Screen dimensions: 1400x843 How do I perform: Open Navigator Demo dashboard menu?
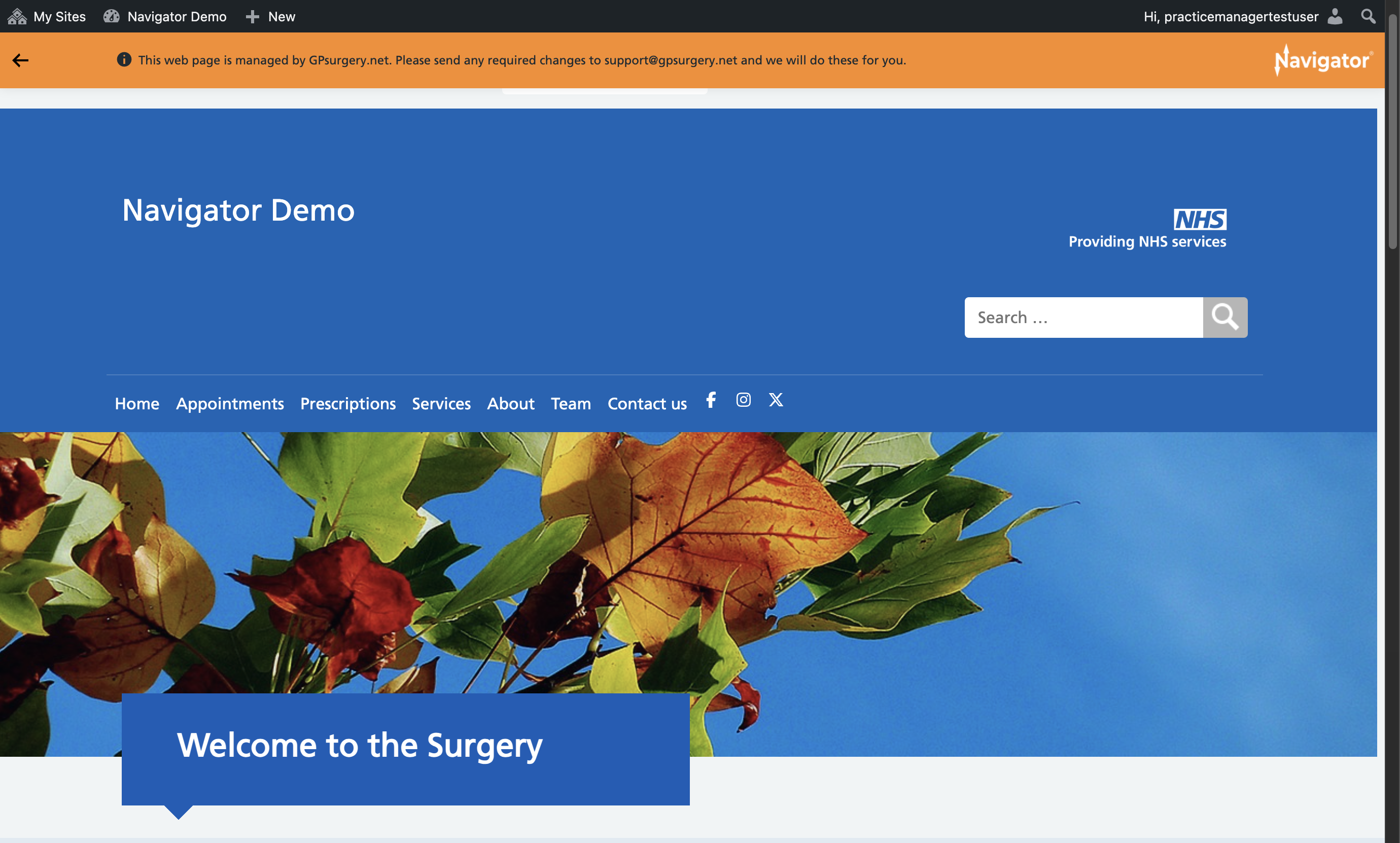[x=165, y=16]
